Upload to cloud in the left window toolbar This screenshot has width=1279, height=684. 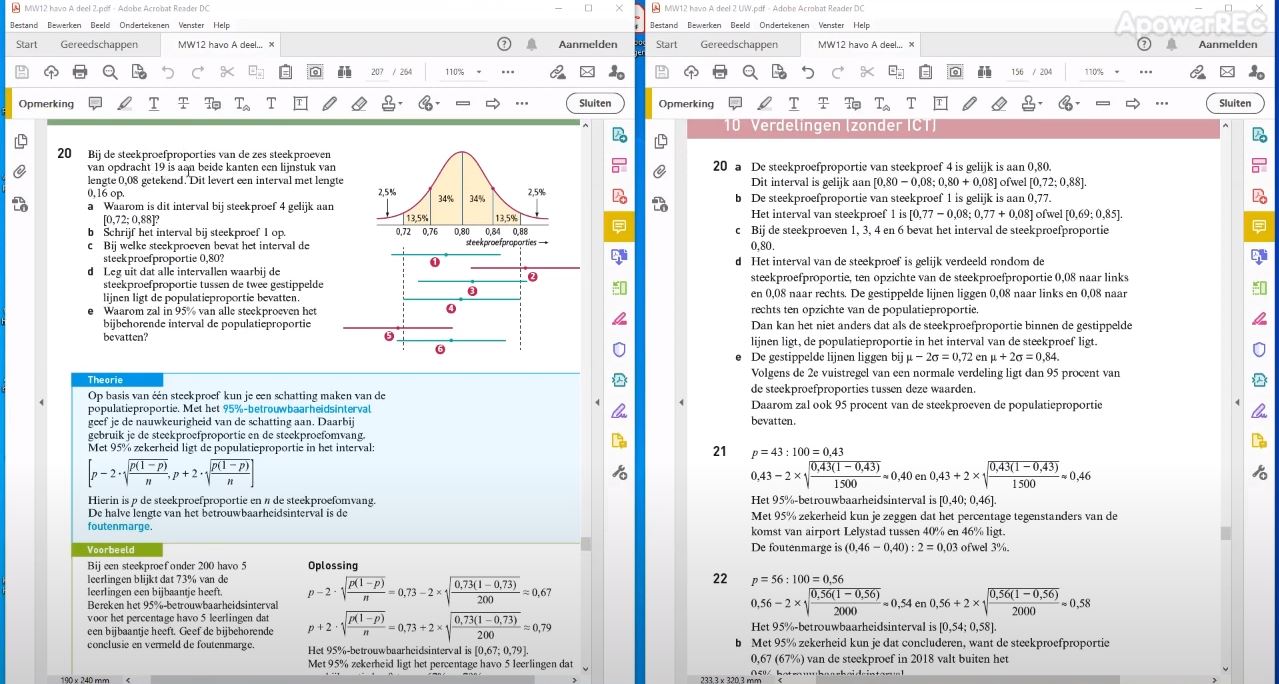pyautogui.click(x=51, y=72)
